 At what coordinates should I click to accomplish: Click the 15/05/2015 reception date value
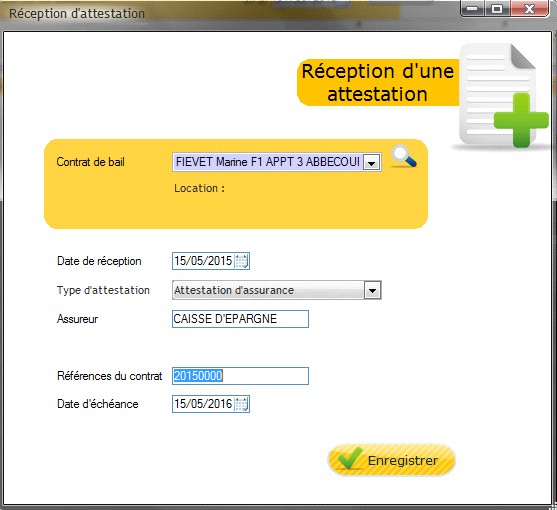203,261
